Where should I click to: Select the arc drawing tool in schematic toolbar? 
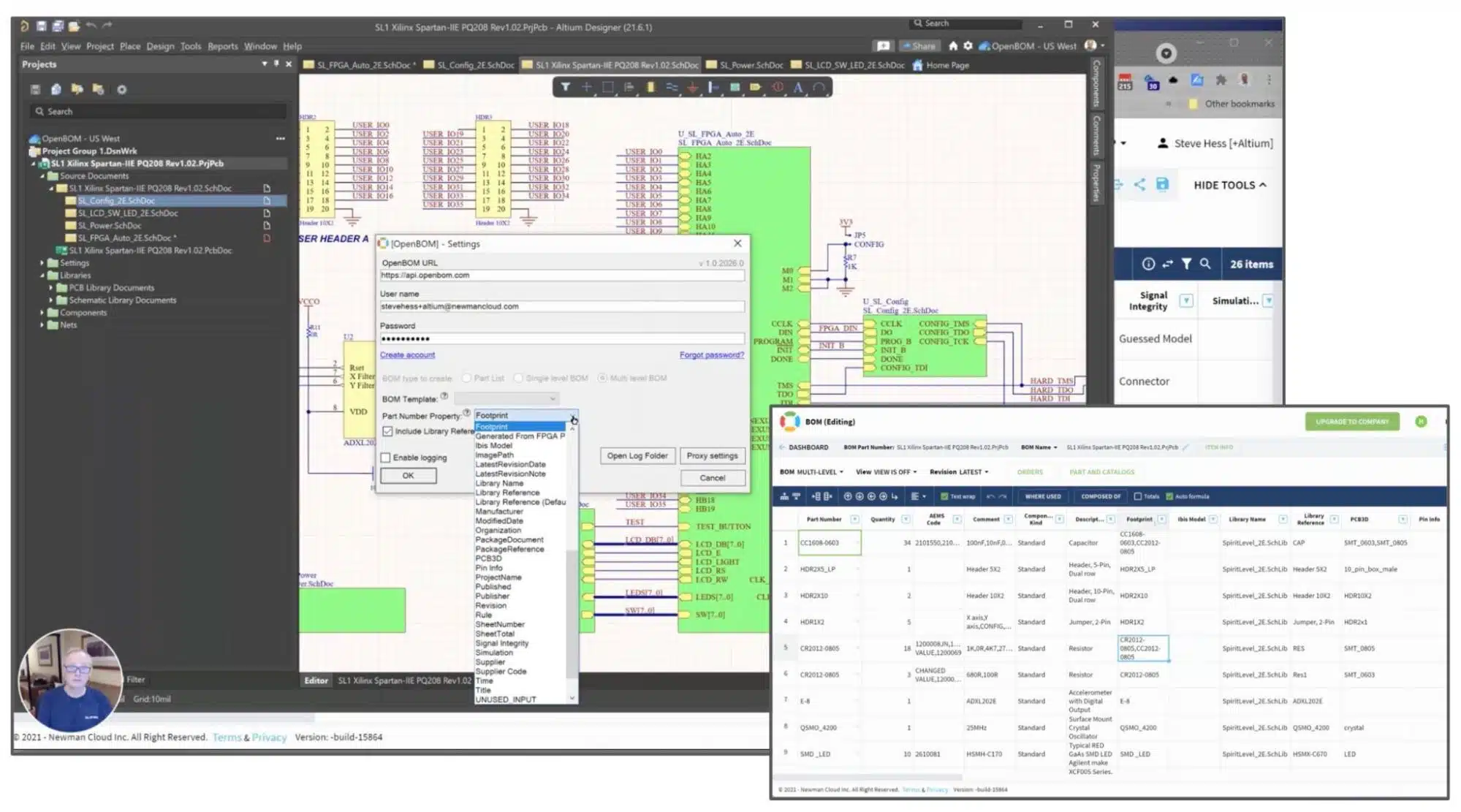coord(819,87)
